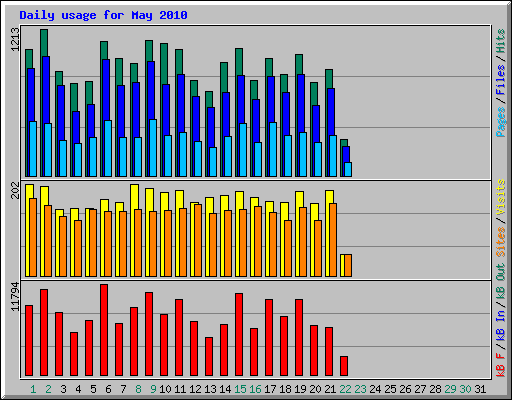The width and height of the screenshot is (512, 400).
Task: Click the 202 visits axis value
Action: 15,190
